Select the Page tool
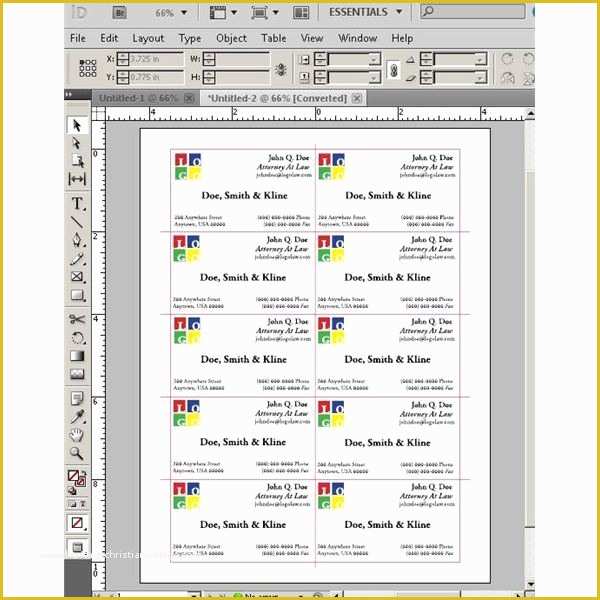This screenshot has width=600, height=600. [x=78, y=161]
